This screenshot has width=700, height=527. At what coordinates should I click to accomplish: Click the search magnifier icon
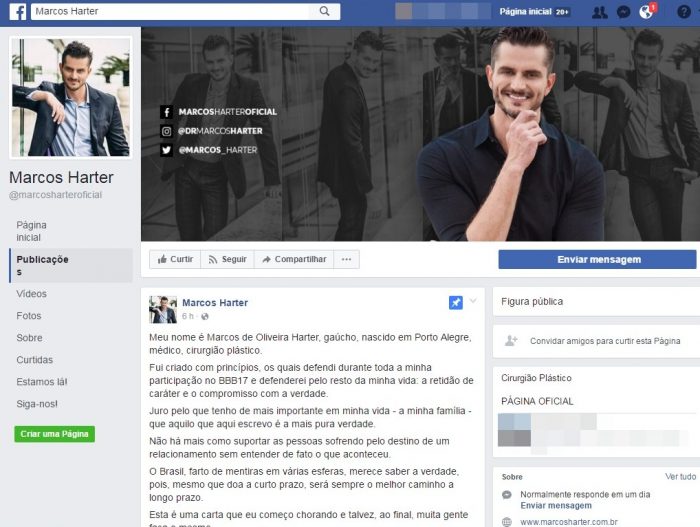[324, 12]
